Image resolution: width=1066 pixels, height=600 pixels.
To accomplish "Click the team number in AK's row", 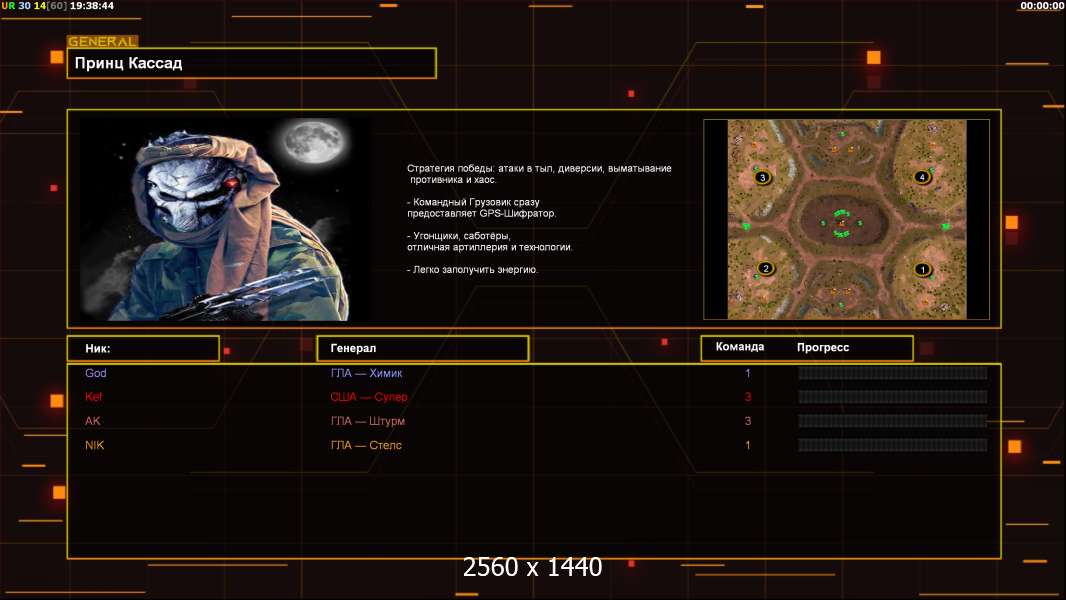I will click(748, 421).
